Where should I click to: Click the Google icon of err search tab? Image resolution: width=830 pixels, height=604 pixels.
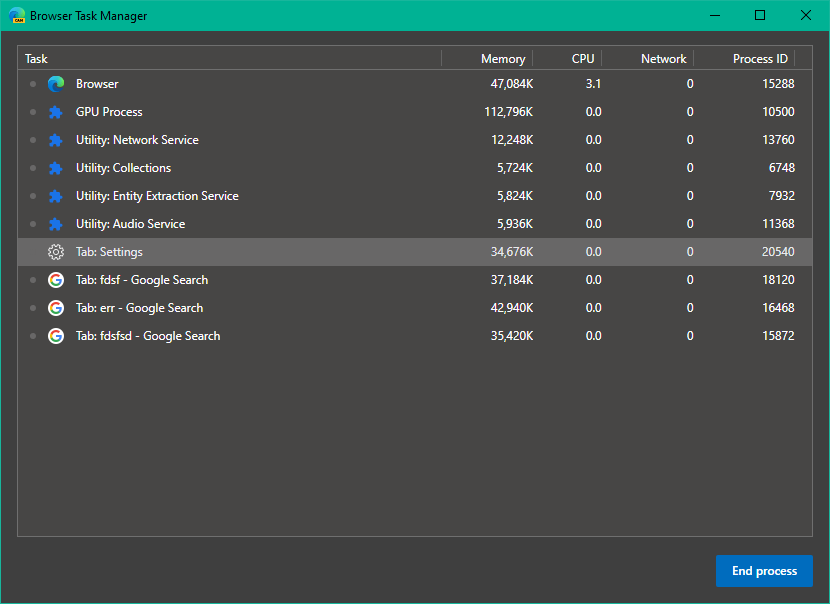click(56, 308)
